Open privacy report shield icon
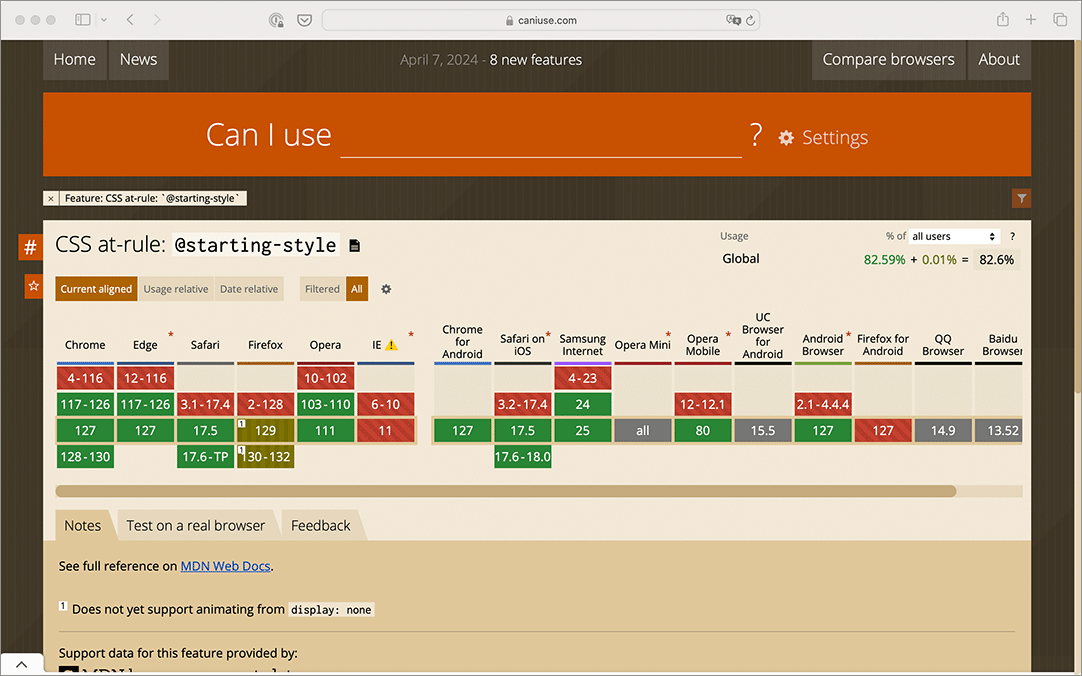 tap(276, 20)
